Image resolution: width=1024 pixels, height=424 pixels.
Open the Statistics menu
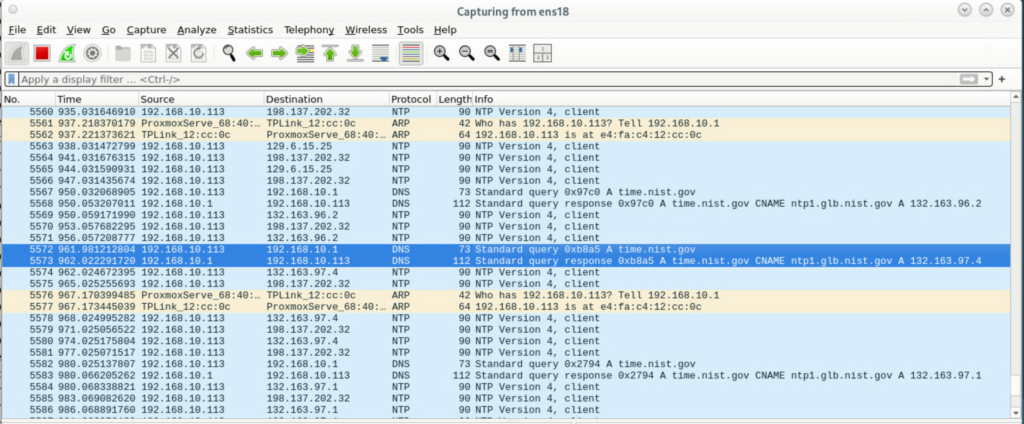[249, 30]
